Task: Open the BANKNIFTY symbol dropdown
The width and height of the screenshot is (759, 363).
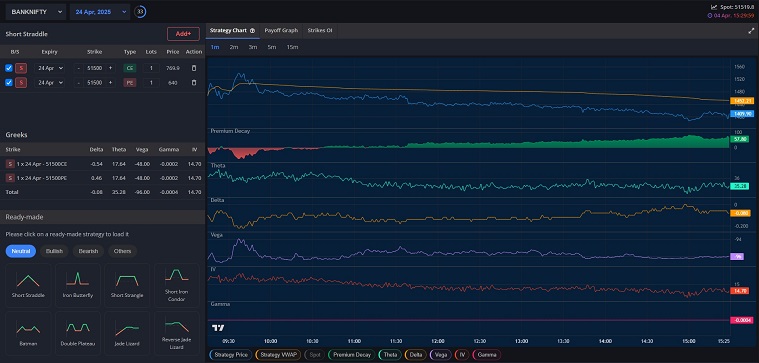Action: (36, 12)
